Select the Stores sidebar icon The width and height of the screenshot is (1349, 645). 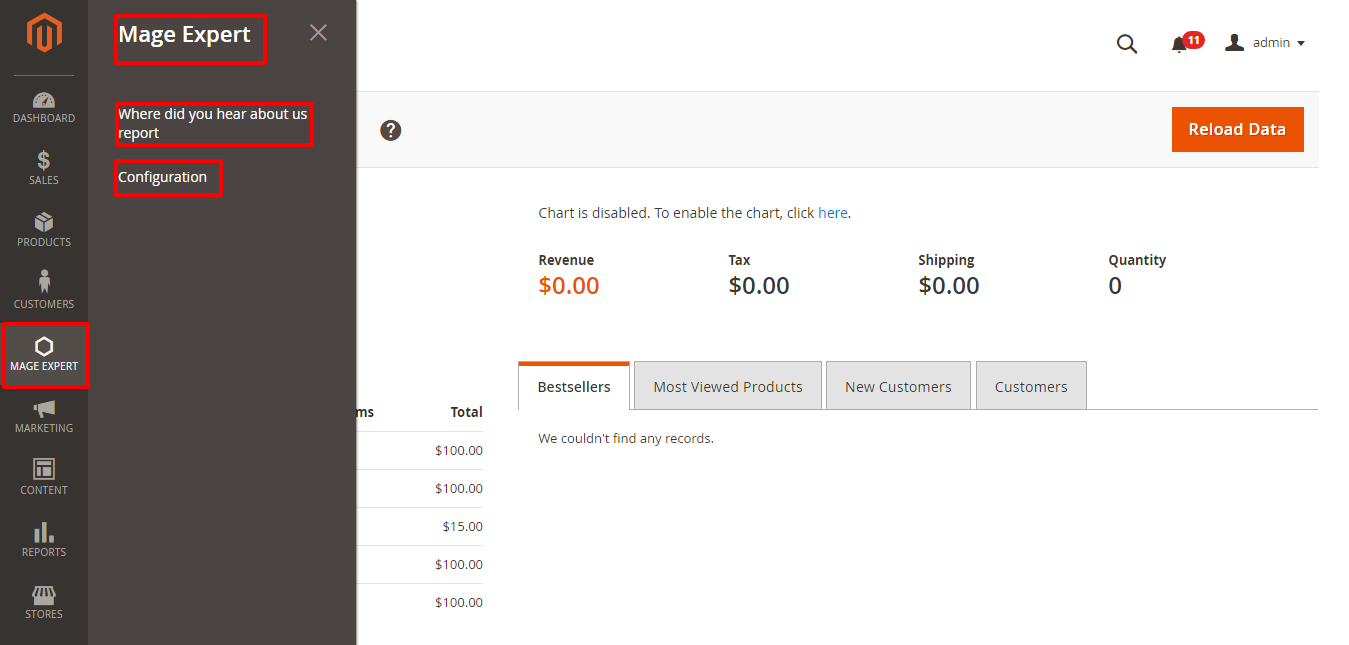point(44,601)
